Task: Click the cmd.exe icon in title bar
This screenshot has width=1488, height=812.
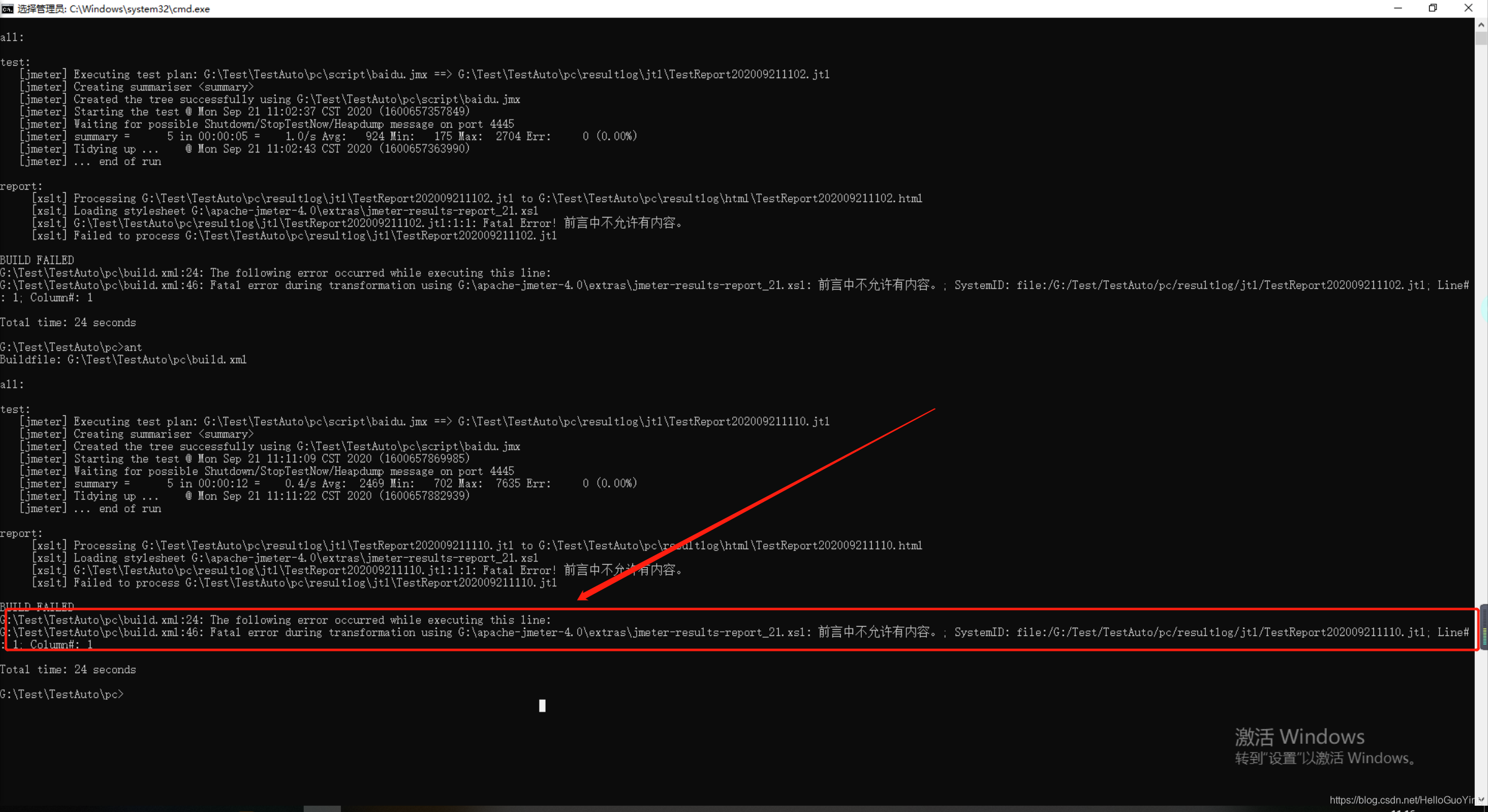Action: 7,9
